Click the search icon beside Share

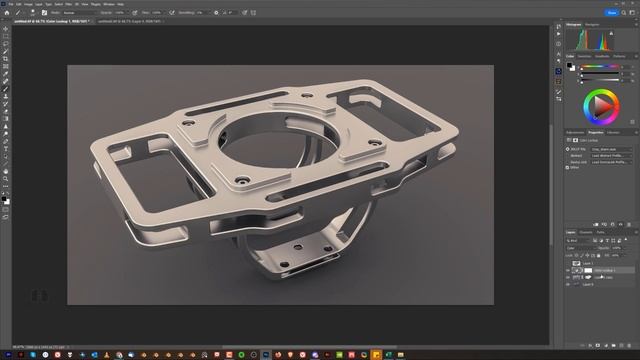click(624, 13)
